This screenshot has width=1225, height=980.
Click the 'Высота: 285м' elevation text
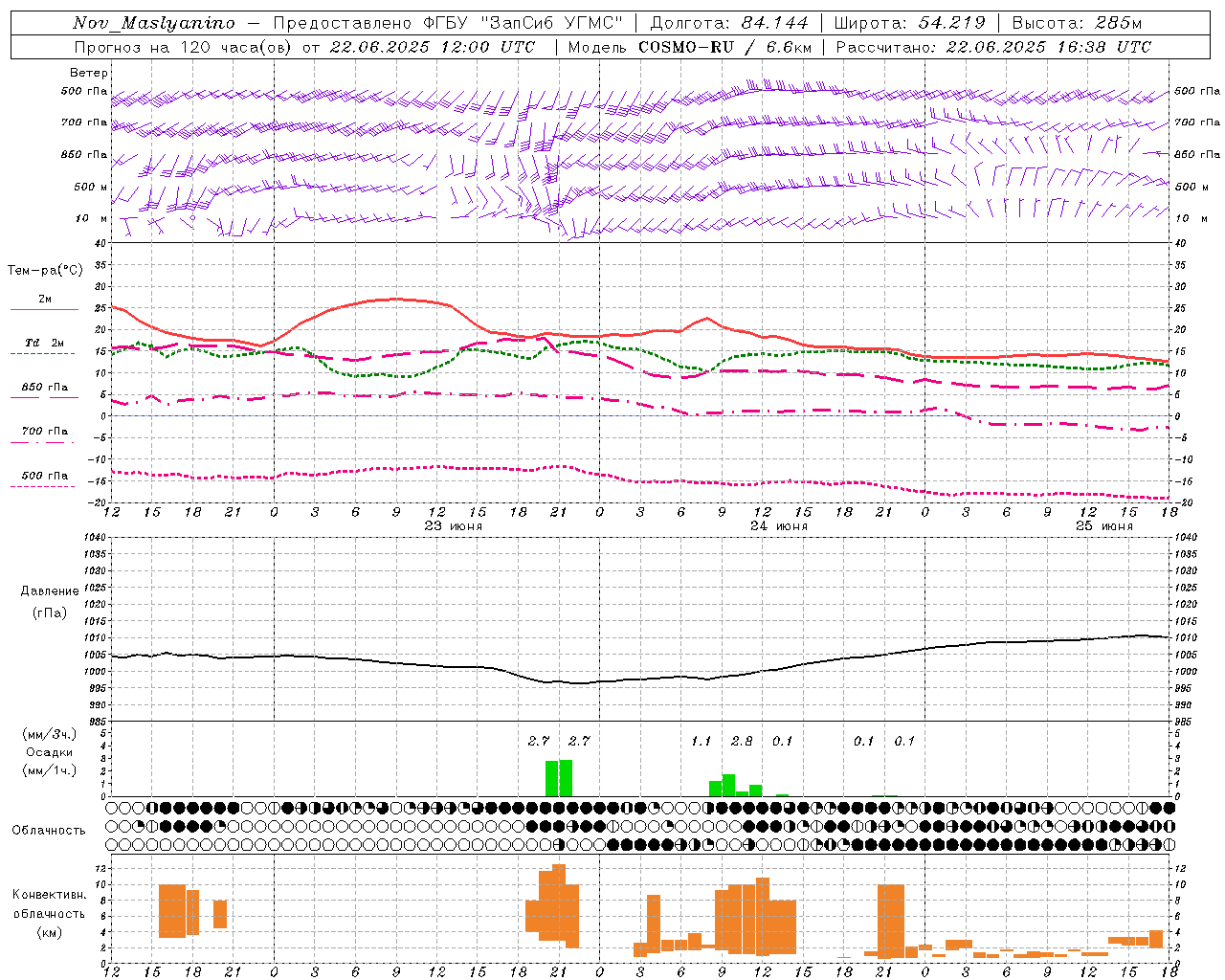click(x=1077, y=23)
